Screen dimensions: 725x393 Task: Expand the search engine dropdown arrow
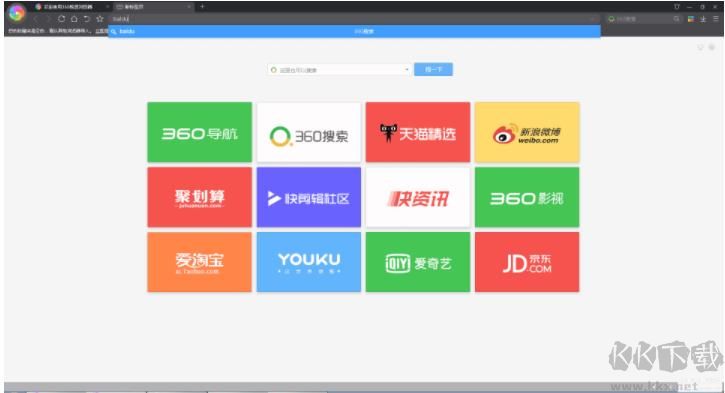(x=407, y=70)
